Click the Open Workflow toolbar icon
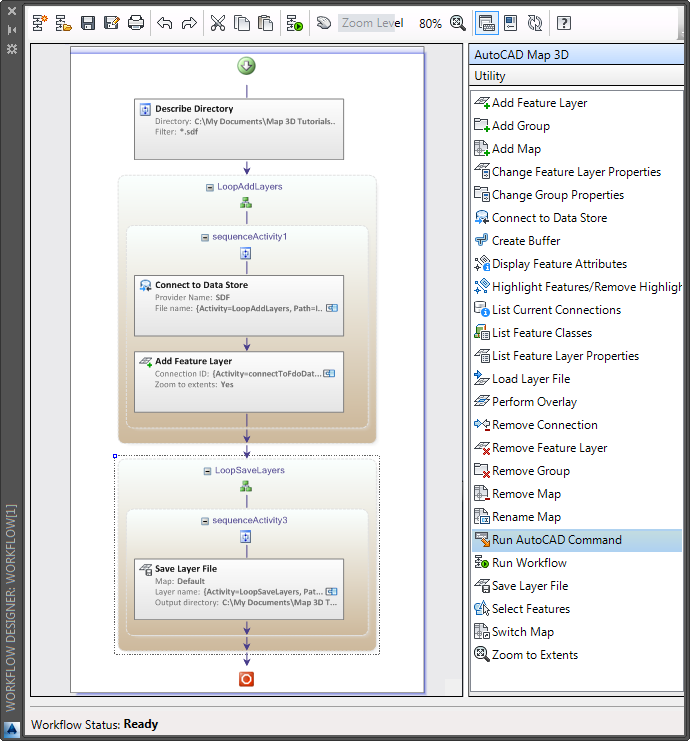The width and height of the screenshot is (690, 741). coord(63,23)
